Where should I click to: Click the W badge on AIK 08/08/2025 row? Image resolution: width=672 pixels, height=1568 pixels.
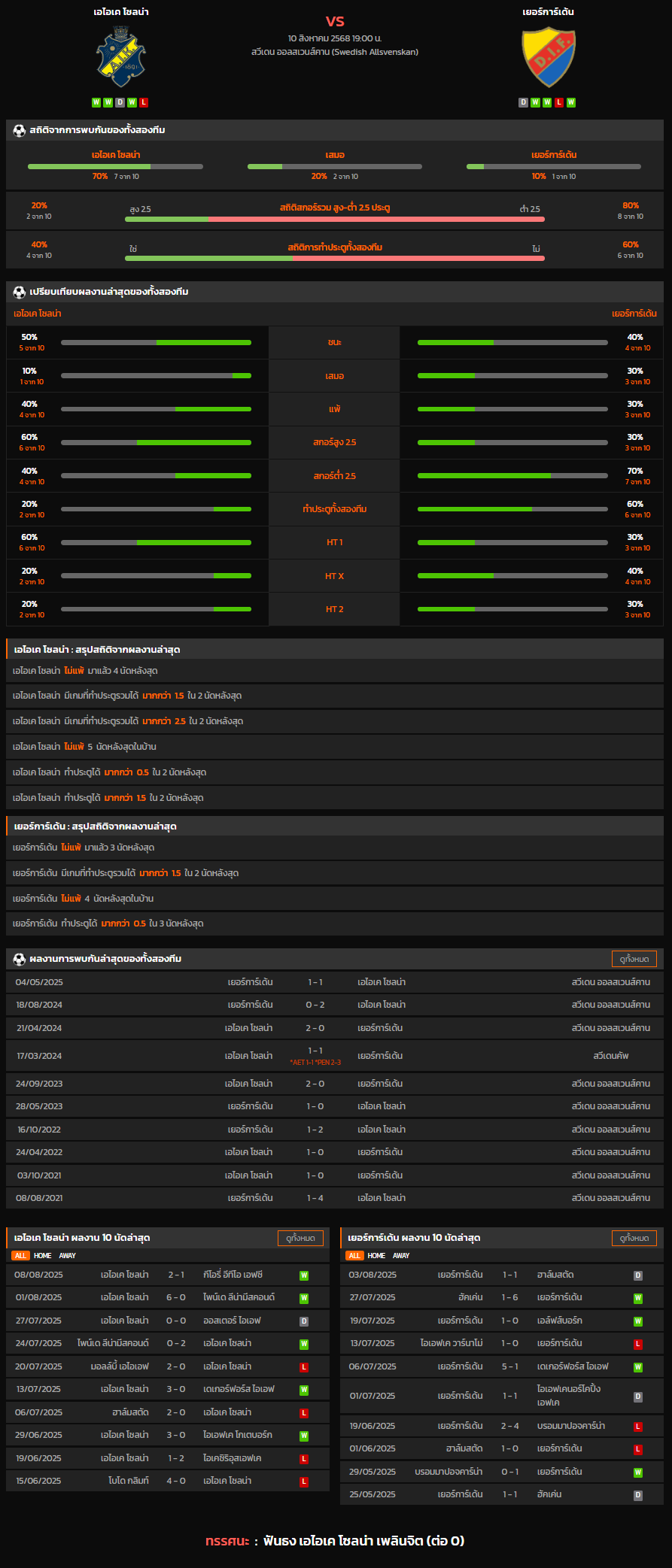[304, 1275]
